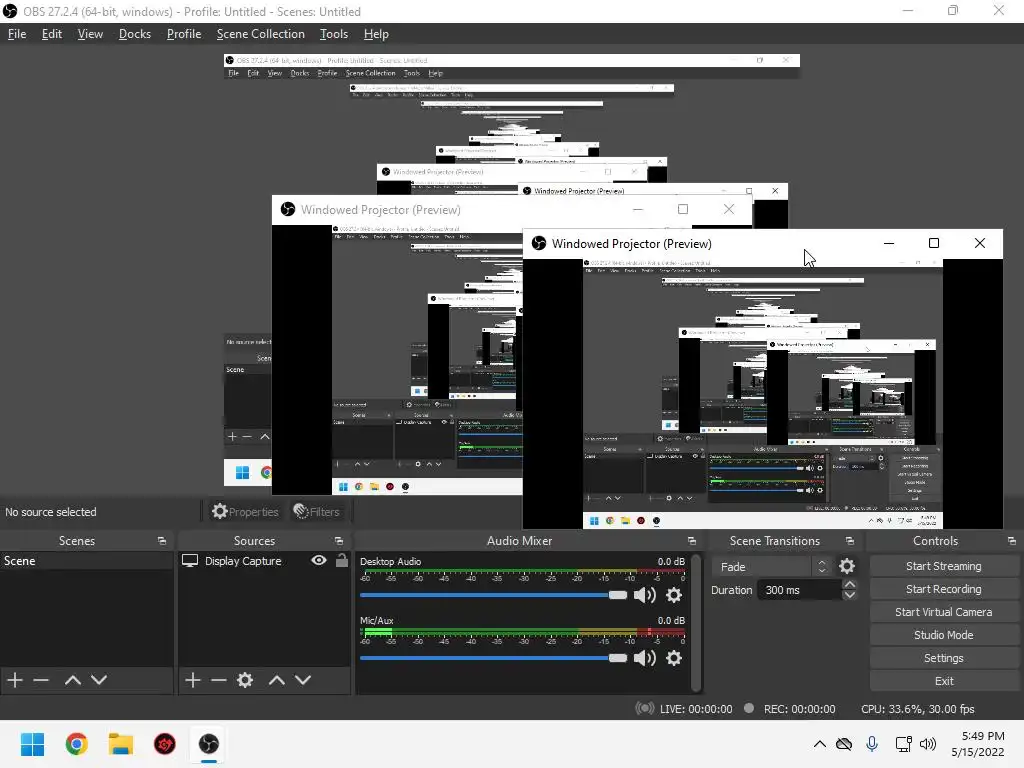Add a new scene with the plus icon
The image size is (1024, 768).
15,680
